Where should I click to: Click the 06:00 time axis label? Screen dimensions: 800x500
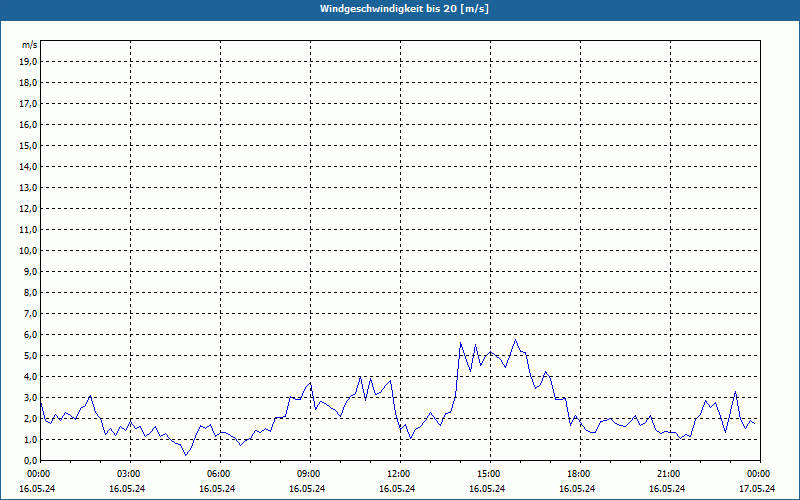[x=220, y=474]
